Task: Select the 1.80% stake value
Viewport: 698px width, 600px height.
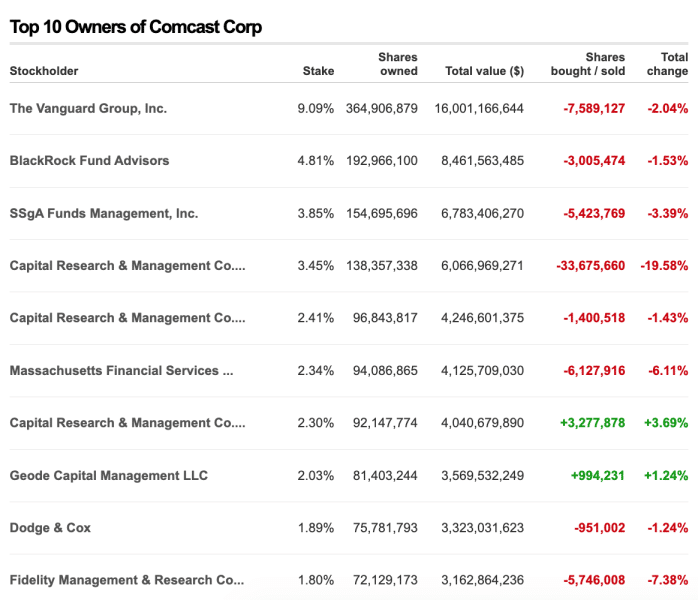Action: (316, 580)
